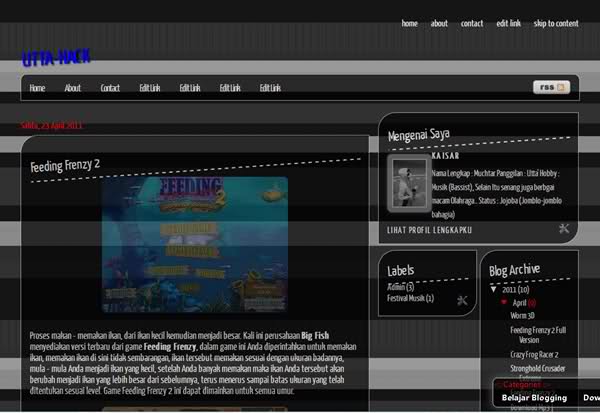Select 'Belajar Blogging' category tab
Viewport: 600px width, 413px height.
click(x=534, y=398)
